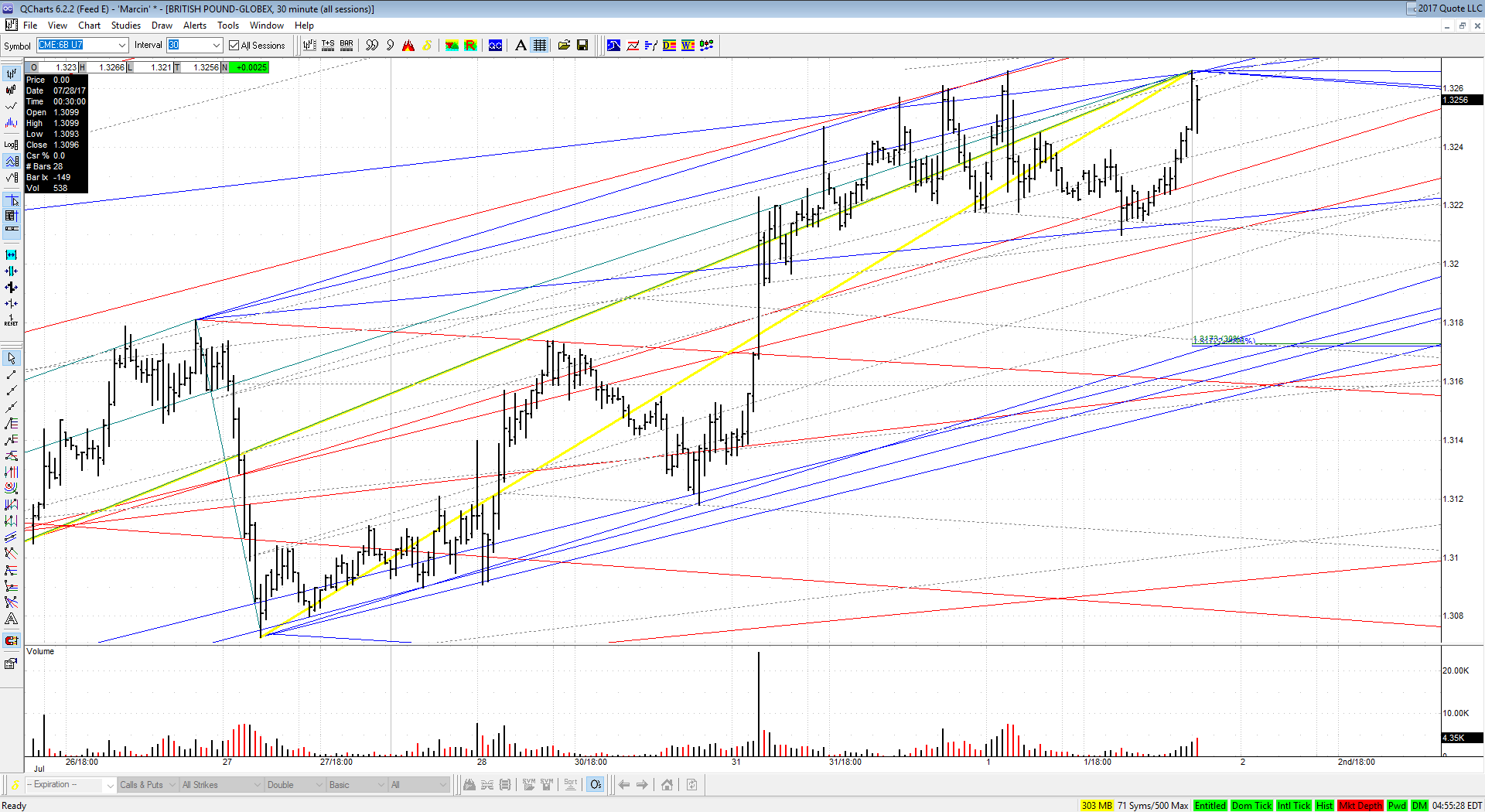The width and height of the screenshot is (1485, 812).
Task: Open the Studies menu
Action: pyautogui.click(x=125, y=26)
